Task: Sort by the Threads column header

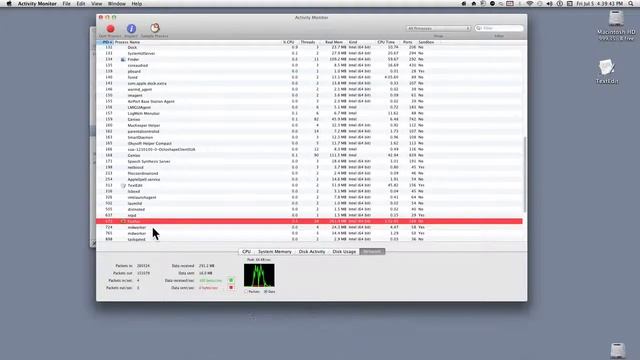Action: 309,42
